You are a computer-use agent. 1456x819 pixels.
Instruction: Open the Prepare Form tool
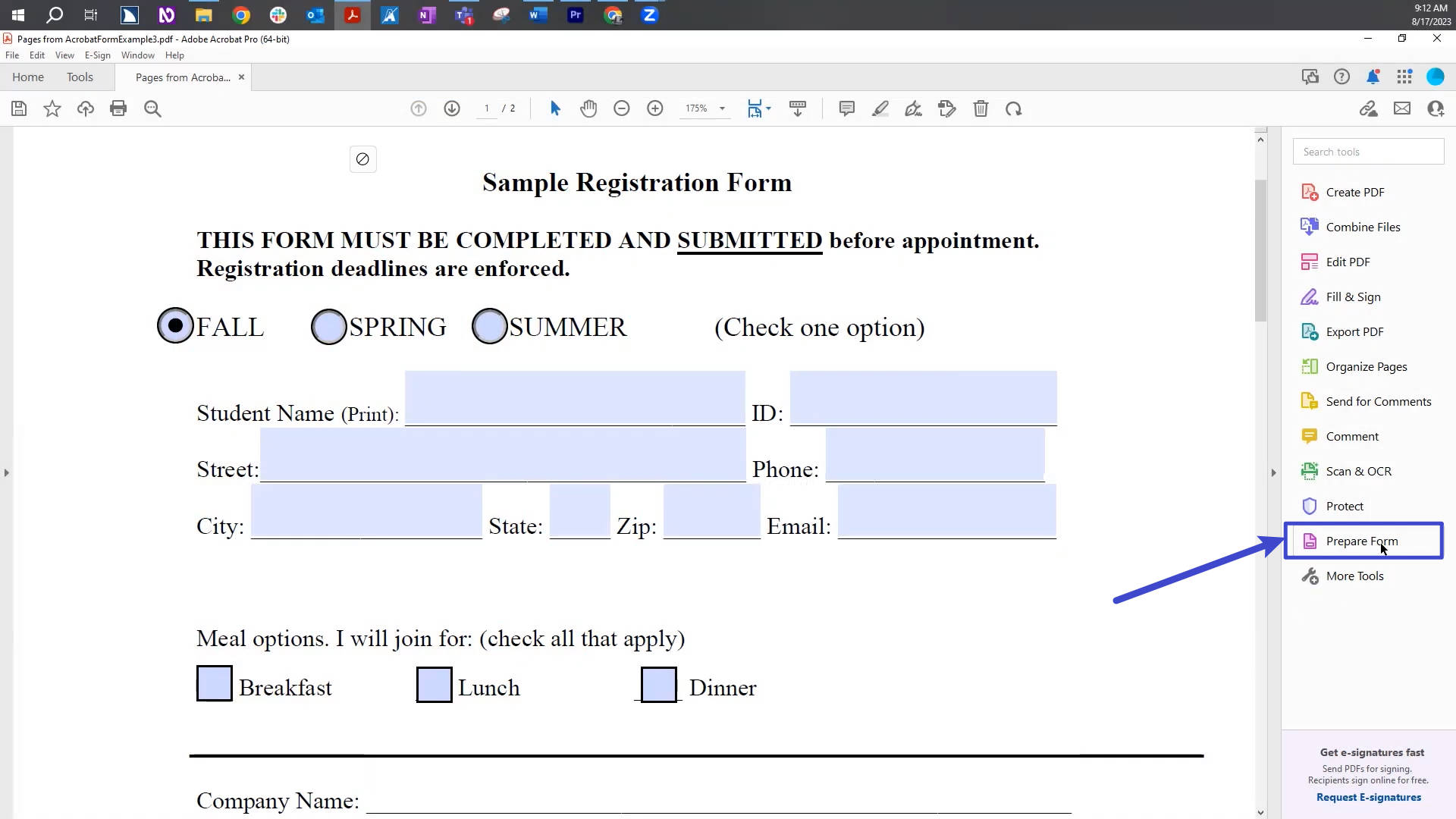point(1363,541)
